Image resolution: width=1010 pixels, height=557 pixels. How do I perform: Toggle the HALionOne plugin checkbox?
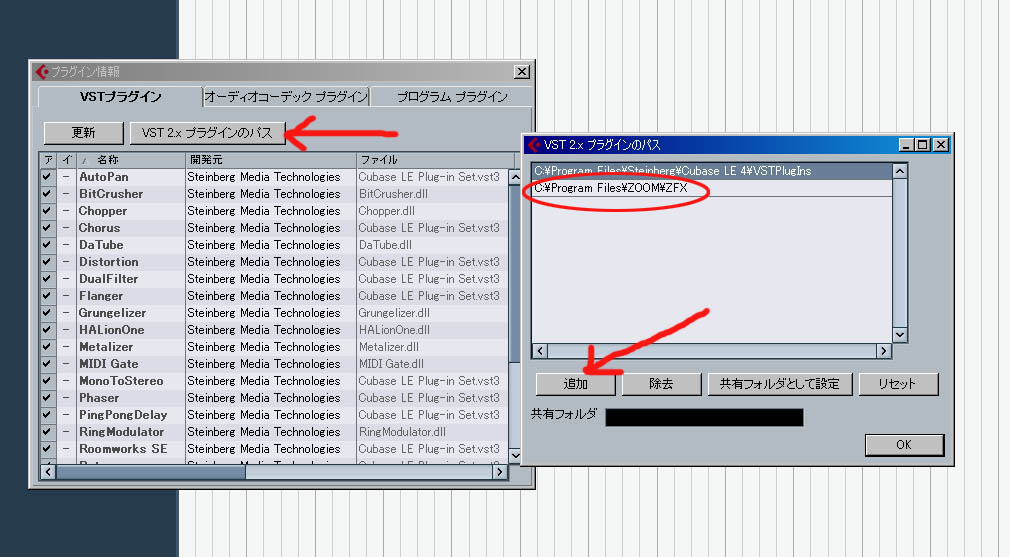[x=47, y=330]
